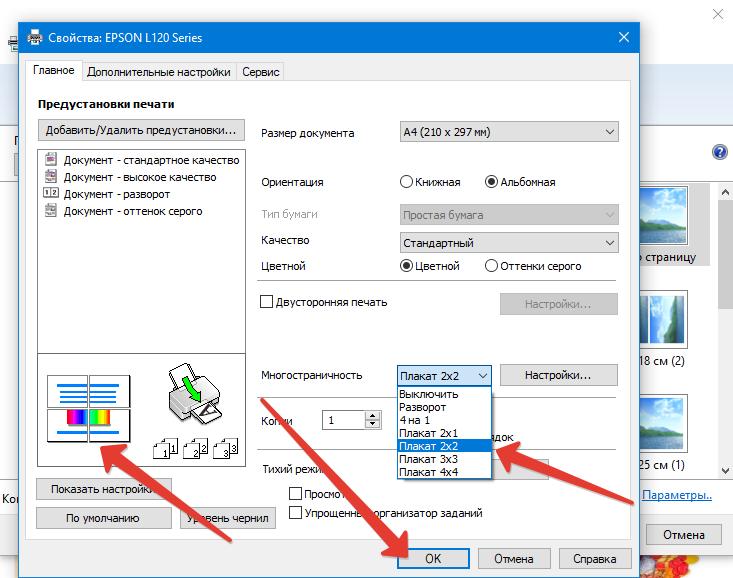
Task: Close the EPSON L120 properties dialog
Action: tap(624, 37)
